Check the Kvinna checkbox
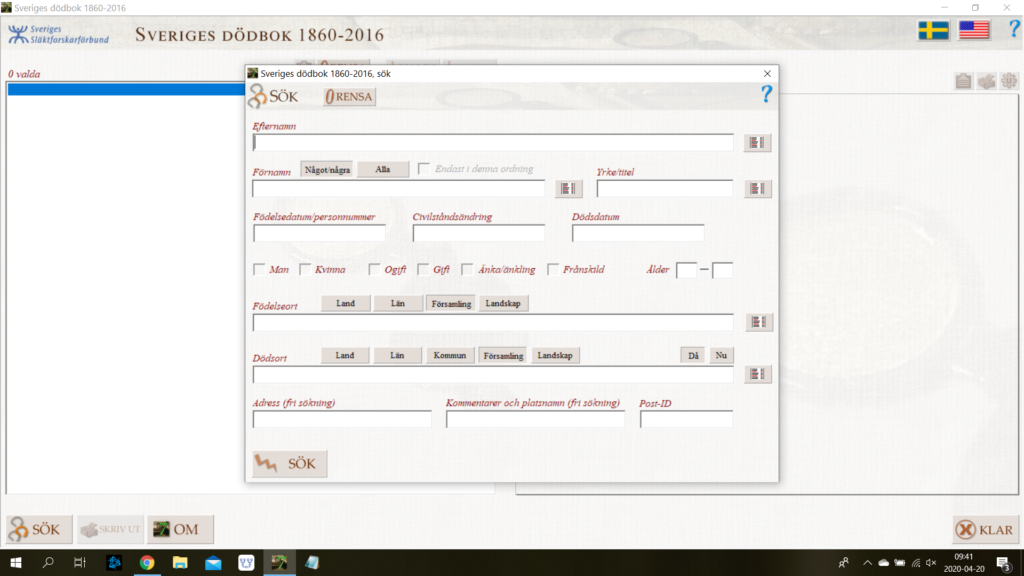 click(x=305, y=270)
